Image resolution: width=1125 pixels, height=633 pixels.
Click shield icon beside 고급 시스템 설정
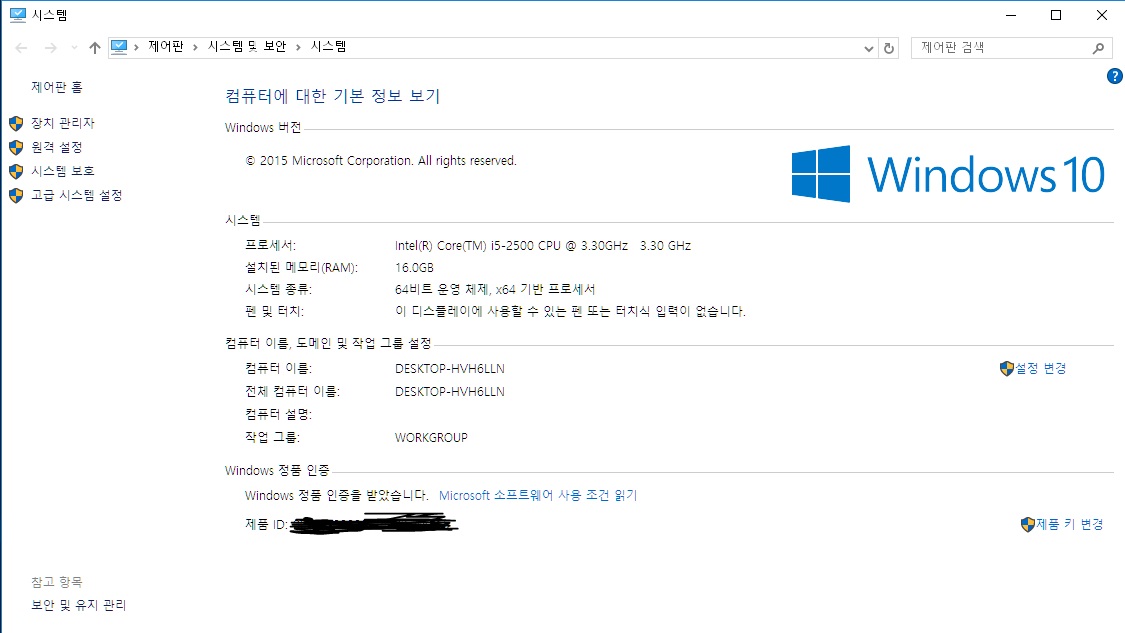click(16, 196)
